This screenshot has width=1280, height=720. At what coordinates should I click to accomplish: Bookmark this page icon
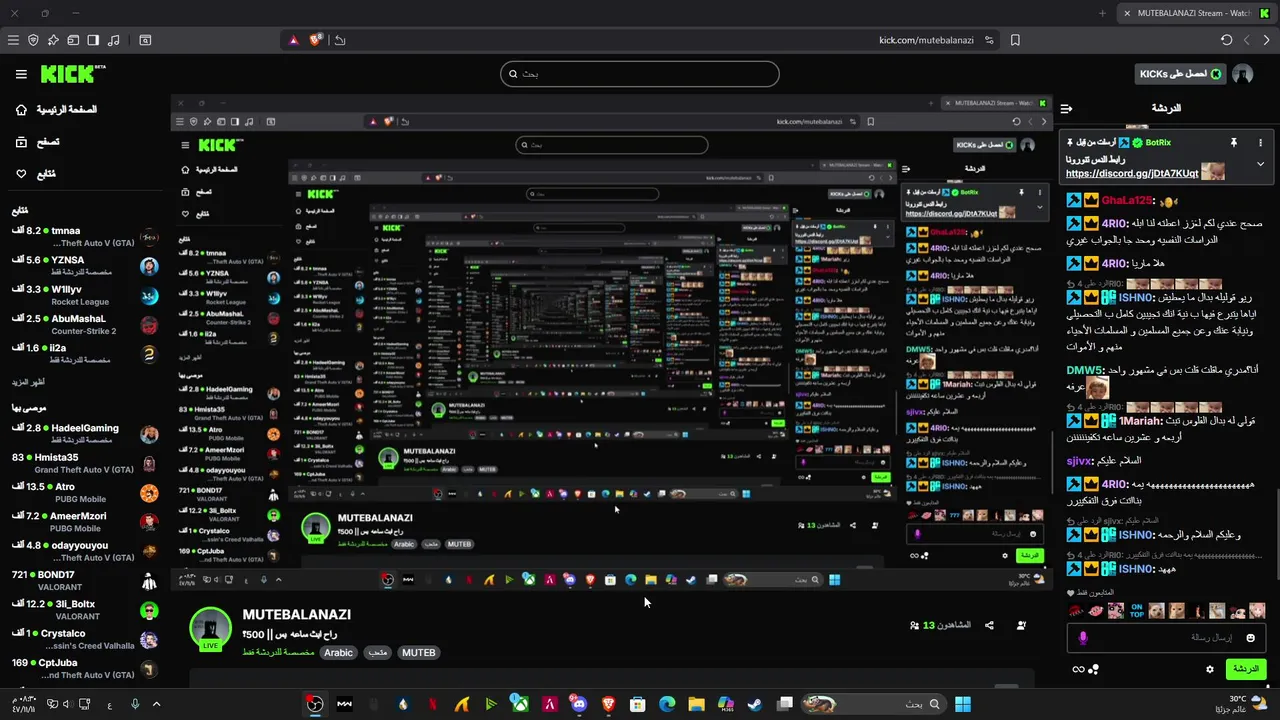(x=1015, y=40)
